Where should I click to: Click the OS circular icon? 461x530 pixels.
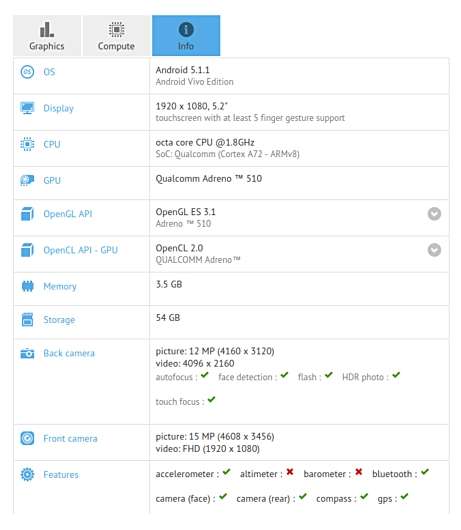point(27,72)
